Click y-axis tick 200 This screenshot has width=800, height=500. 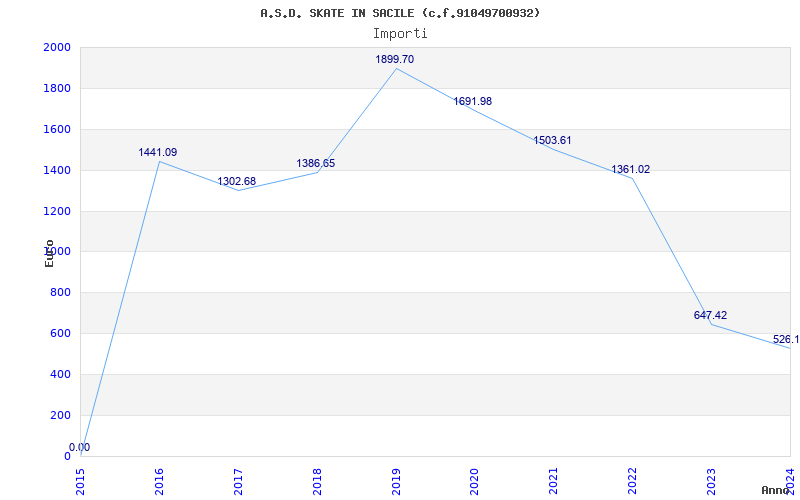60,415
